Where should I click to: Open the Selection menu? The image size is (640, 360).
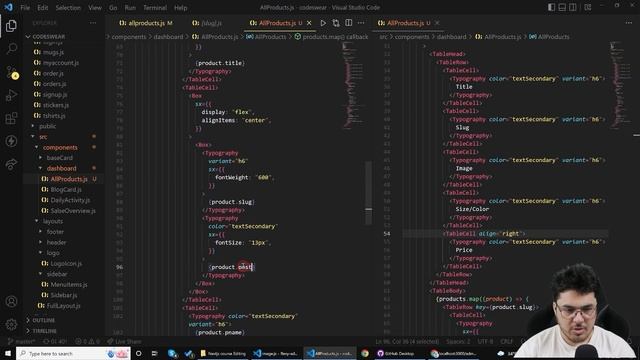[68, 8]
